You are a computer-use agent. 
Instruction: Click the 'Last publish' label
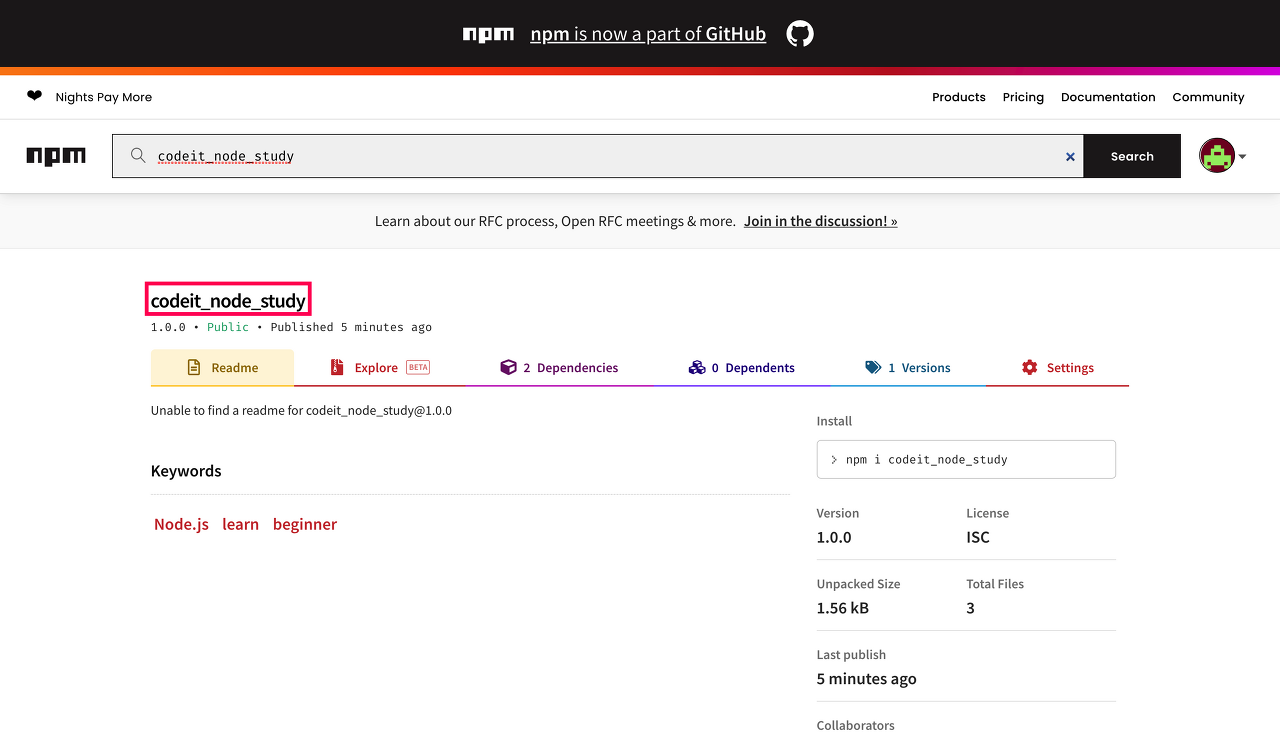(x=851, y=654)
